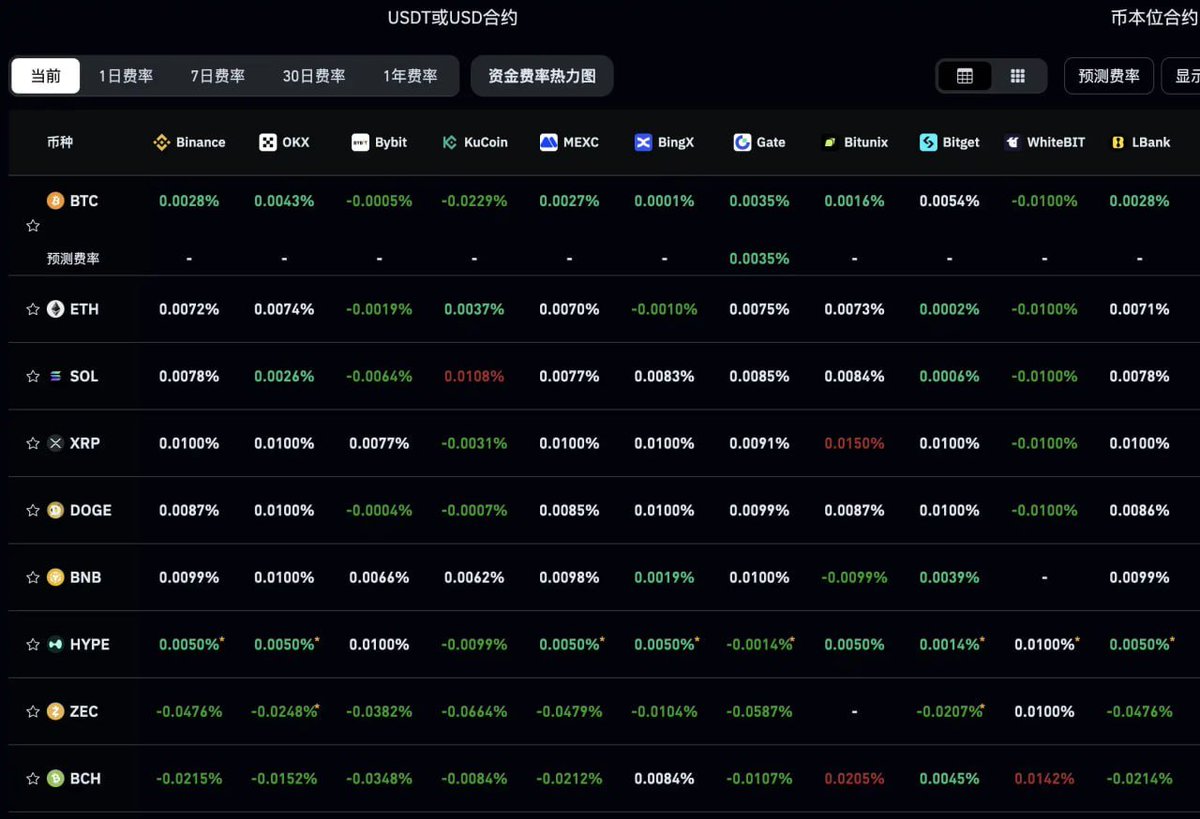Screen dimensions: 1200x819
Task: Open the BTC coin name link
Action: (x=84, y=201)
